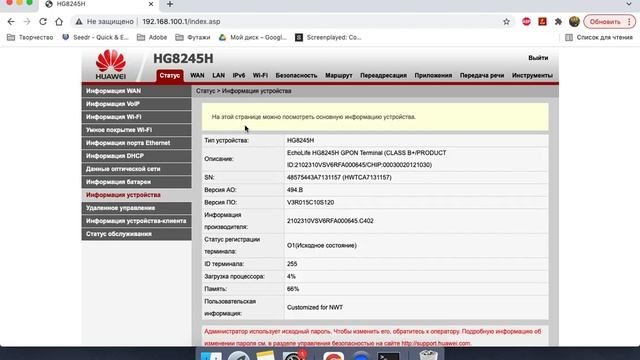This screenshot has height=360, width=640.
Task: Click the browser forward arrow
Action: (x=27, y=22)
